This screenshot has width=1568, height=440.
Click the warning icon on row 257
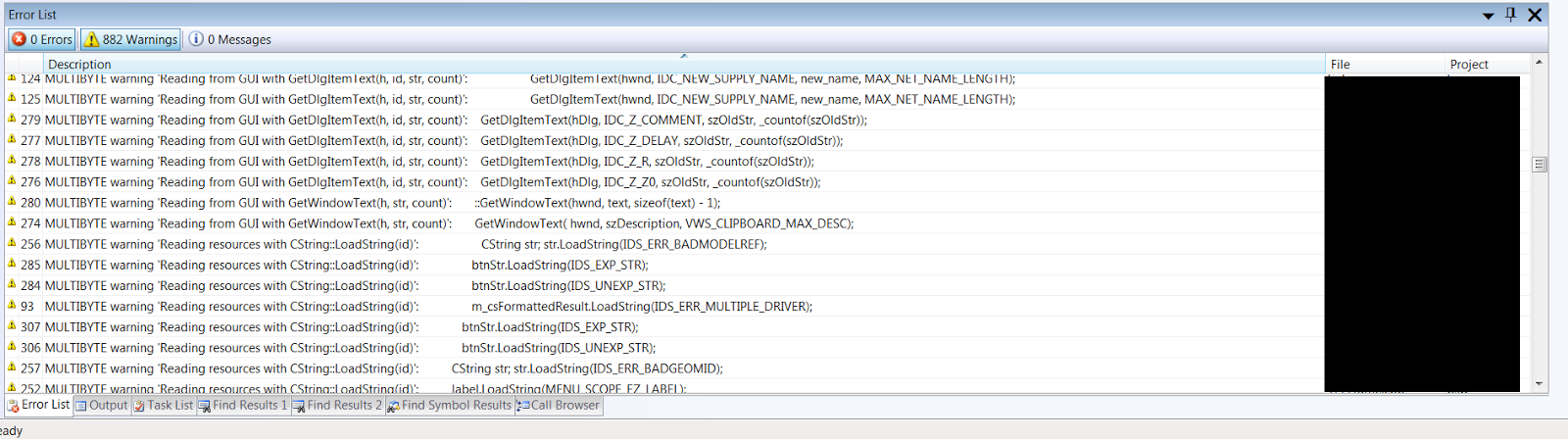pyautogui.click(x=12, y=367)
